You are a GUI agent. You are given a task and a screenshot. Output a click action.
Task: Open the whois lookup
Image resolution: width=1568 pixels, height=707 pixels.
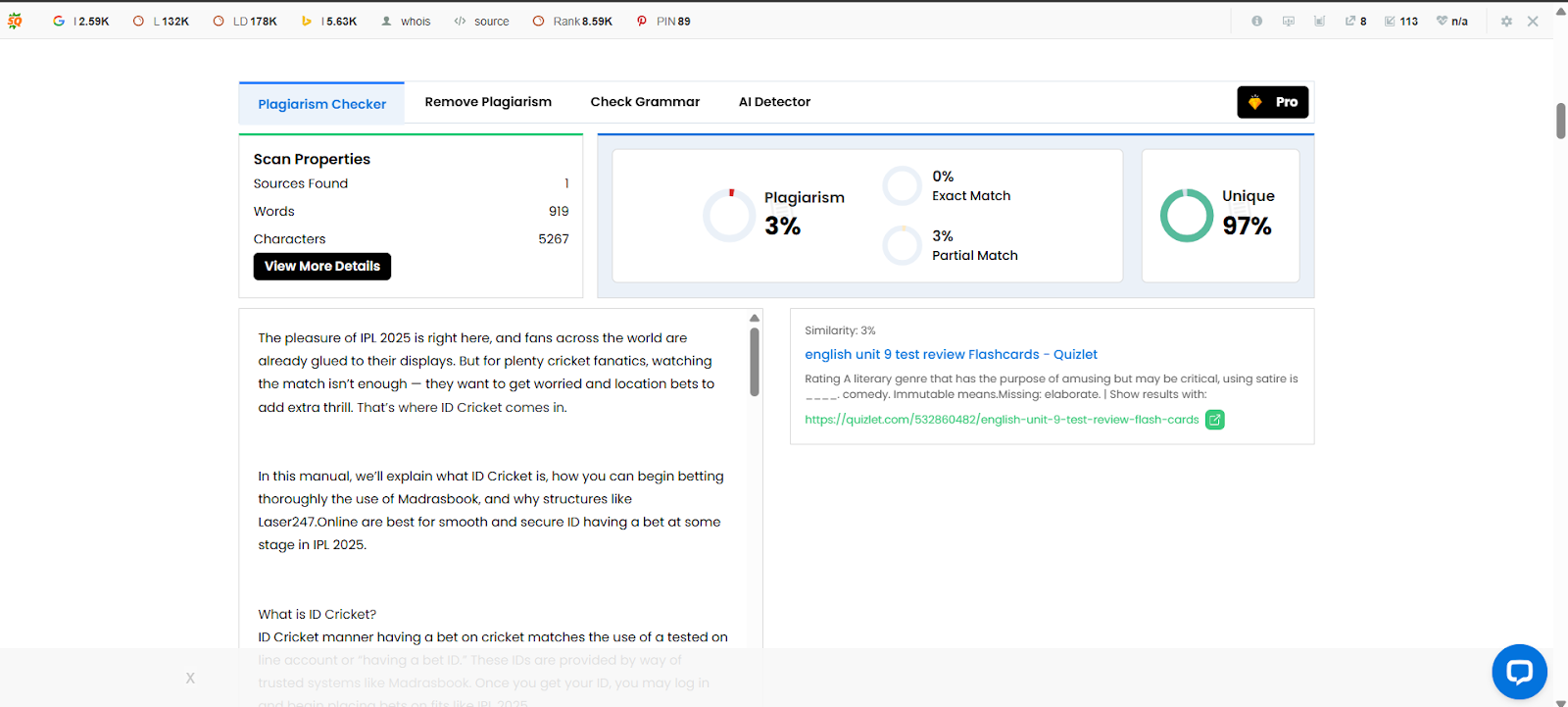pos(406,21)
